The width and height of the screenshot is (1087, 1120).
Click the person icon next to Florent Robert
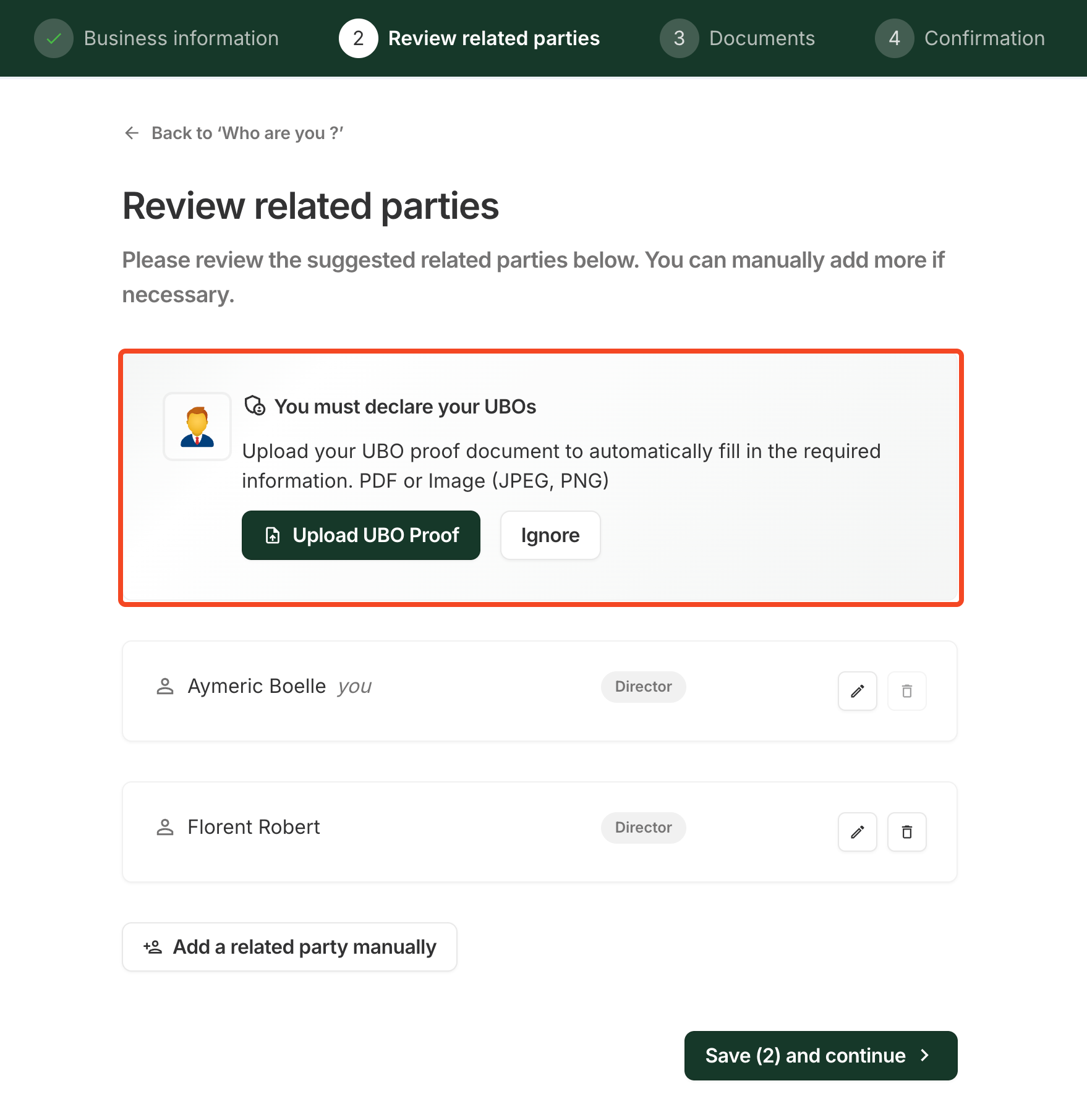165,827
